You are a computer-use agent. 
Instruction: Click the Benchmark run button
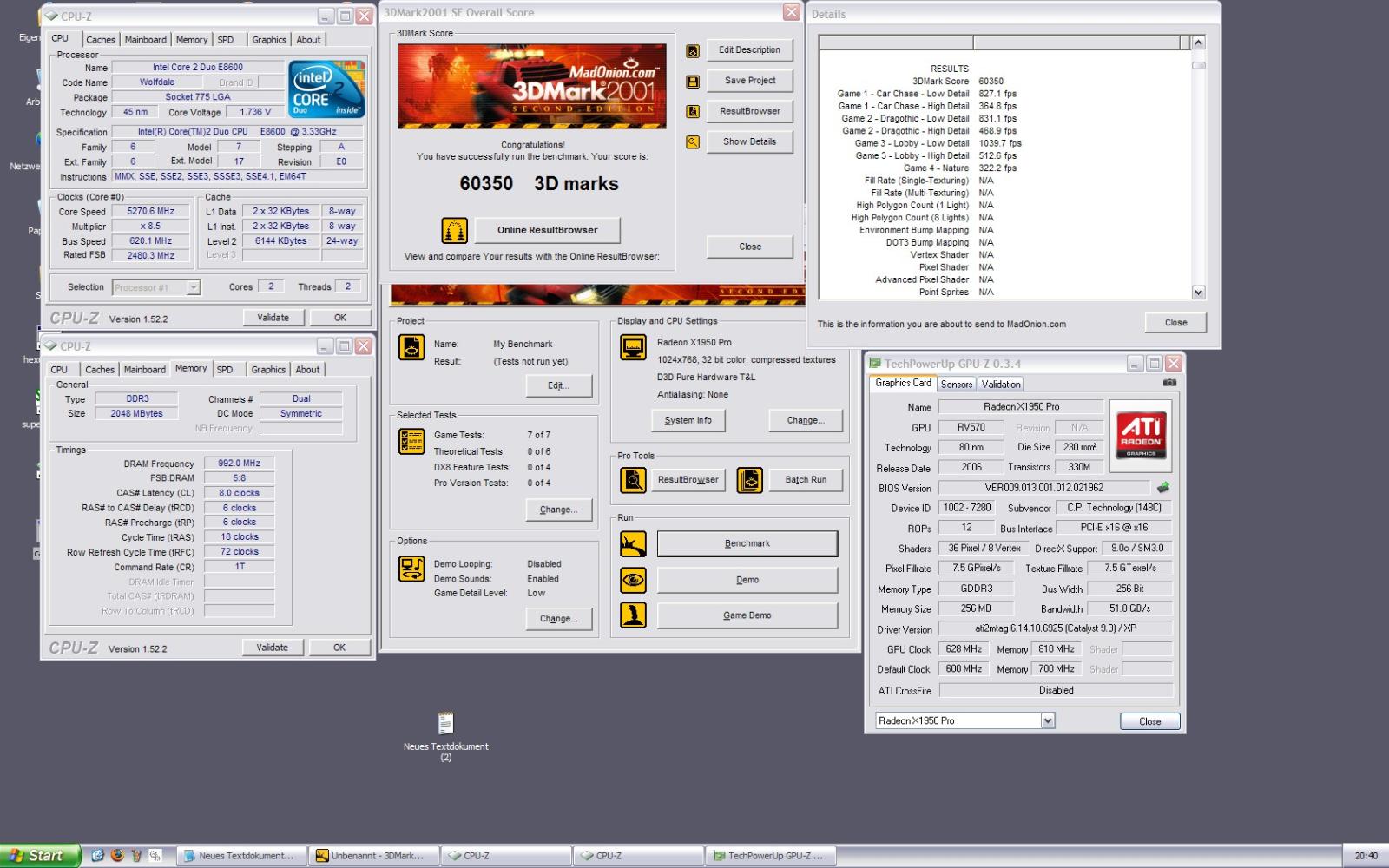pyautogui.click(x=747, y=543)
